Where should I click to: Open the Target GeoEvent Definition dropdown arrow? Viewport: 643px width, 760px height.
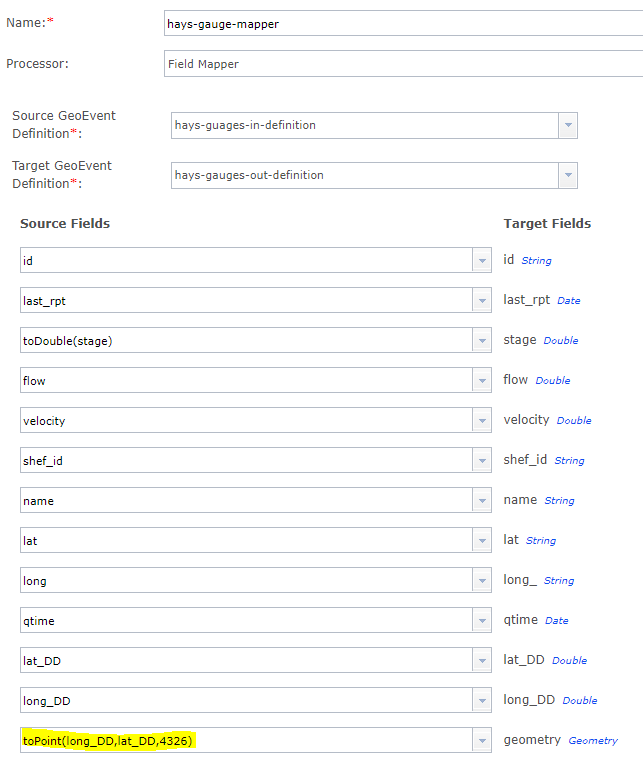568,175
